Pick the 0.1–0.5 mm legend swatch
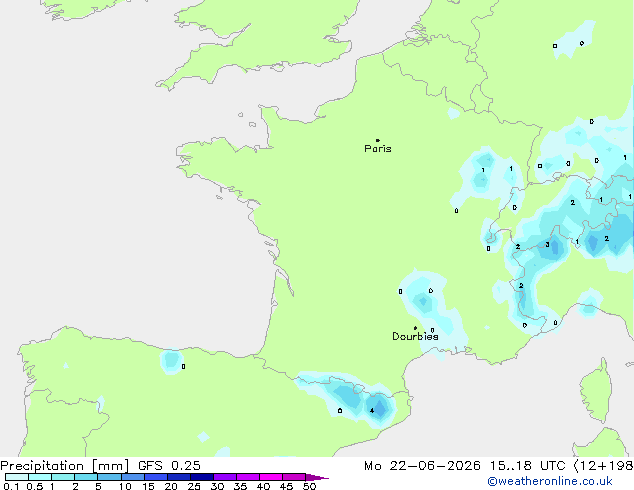 coord(17,477)
